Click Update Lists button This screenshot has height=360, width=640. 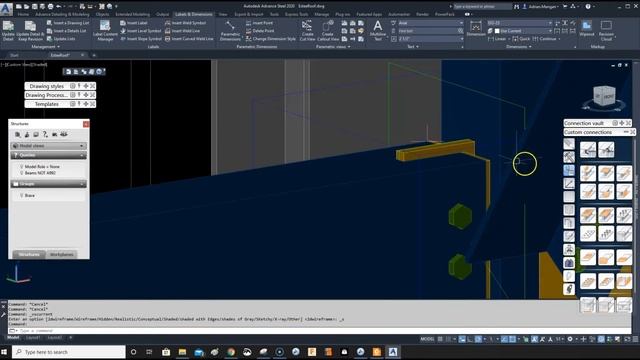click(61, 39)
